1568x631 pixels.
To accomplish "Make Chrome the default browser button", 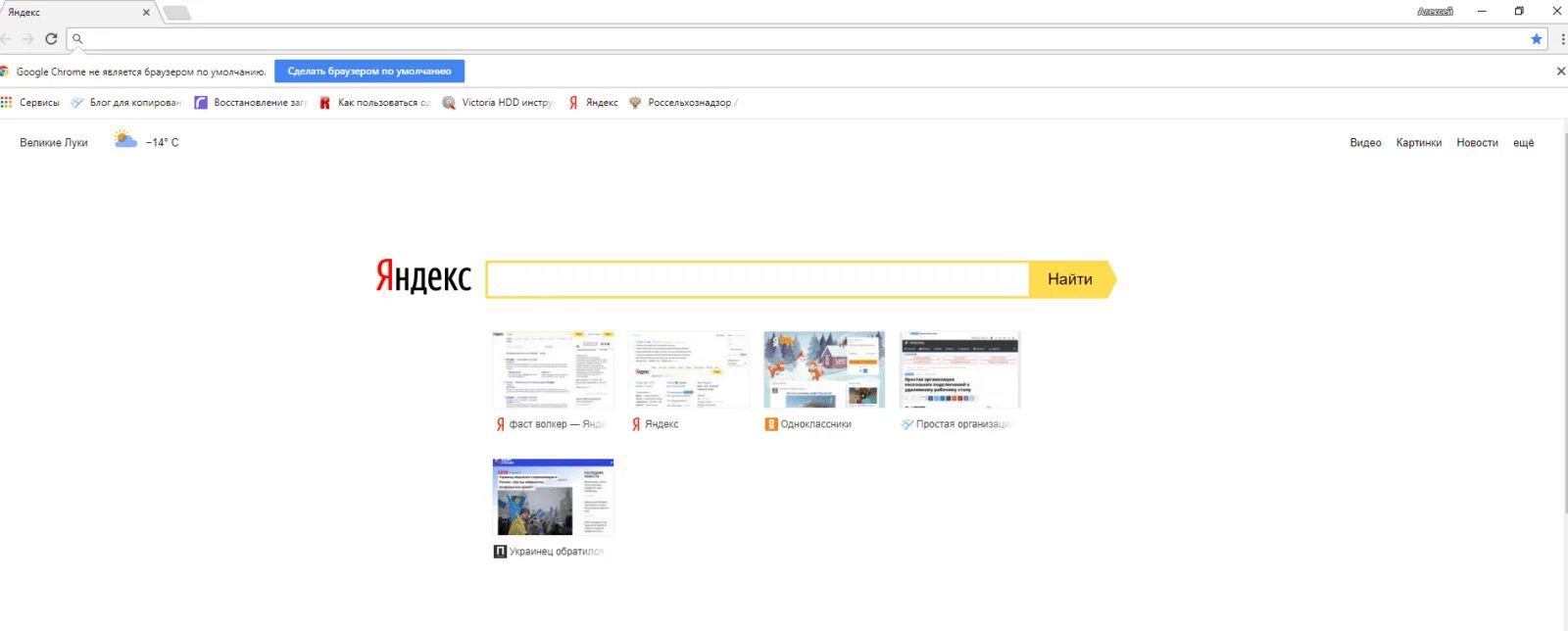I will coord(369,72).
